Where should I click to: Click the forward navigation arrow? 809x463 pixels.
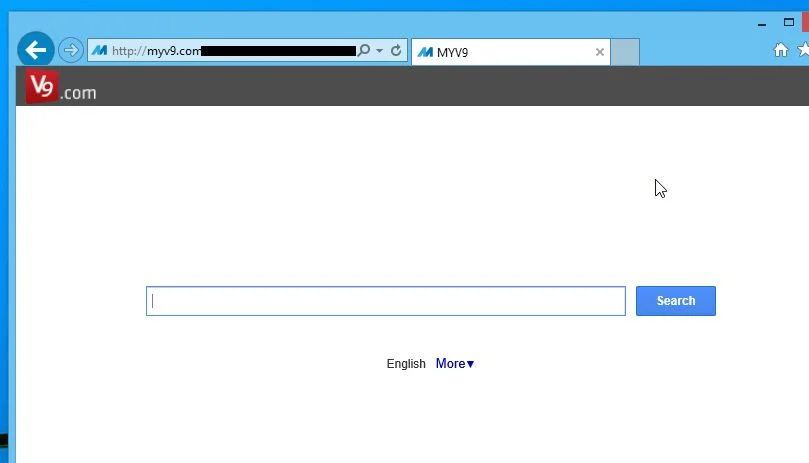[71, 50]
